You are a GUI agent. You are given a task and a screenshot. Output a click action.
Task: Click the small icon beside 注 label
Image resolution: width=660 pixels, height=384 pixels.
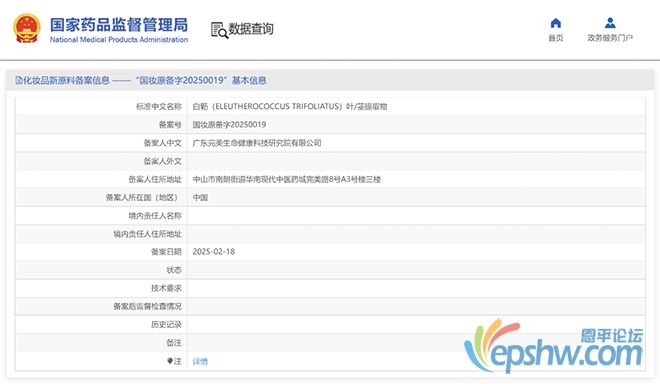[170, 361]
